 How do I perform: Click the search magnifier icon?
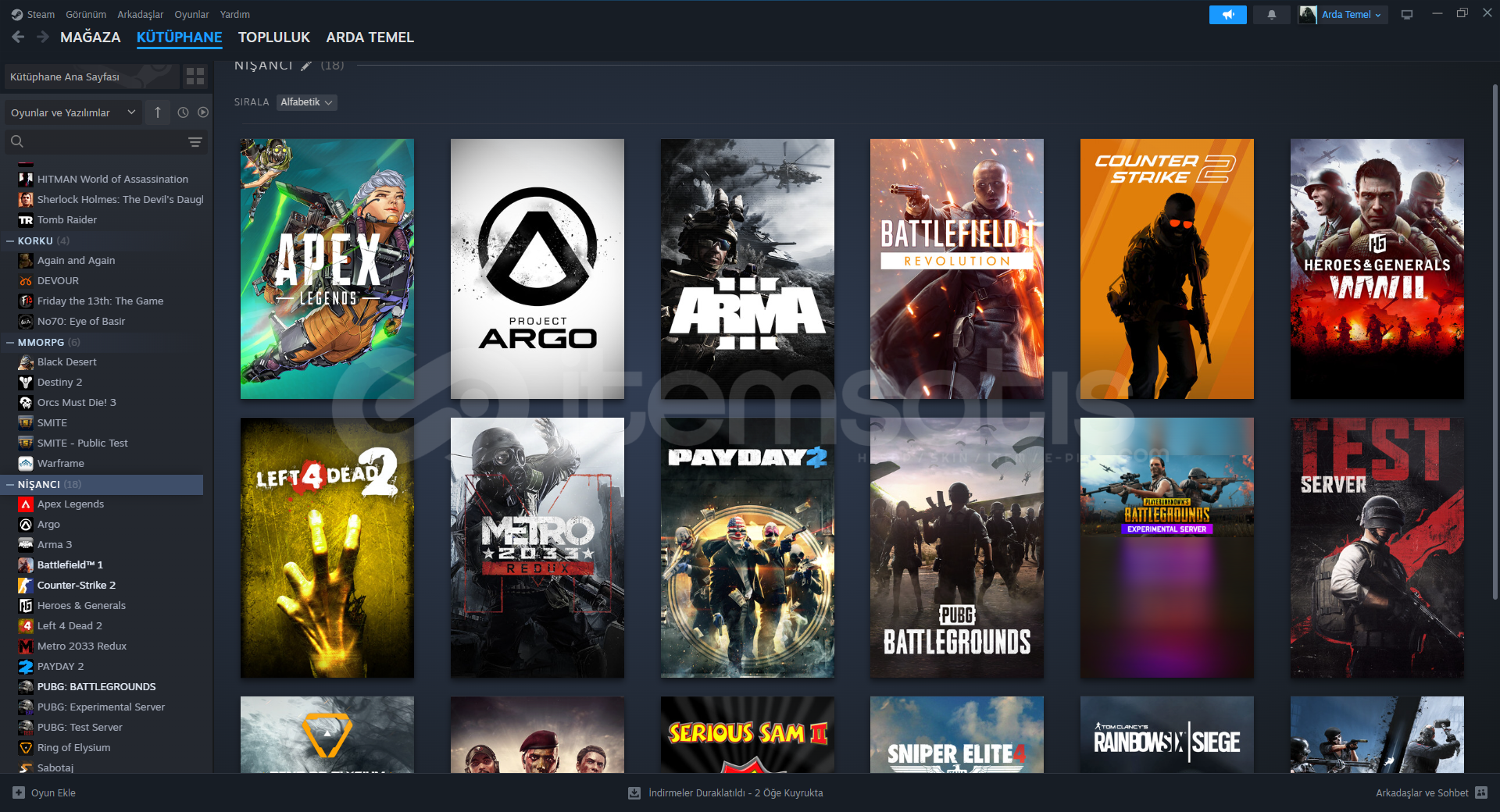click(x=17, y=141)
